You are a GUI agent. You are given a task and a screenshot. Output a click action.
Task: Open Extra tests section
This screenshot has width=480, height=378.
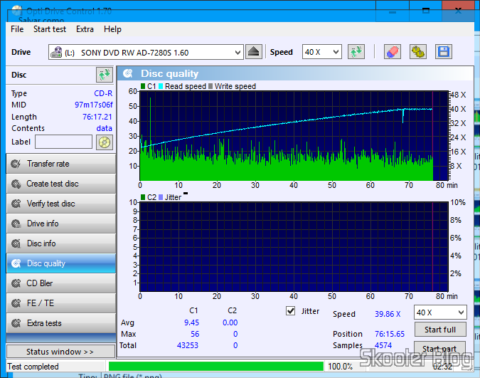point(61,323)
